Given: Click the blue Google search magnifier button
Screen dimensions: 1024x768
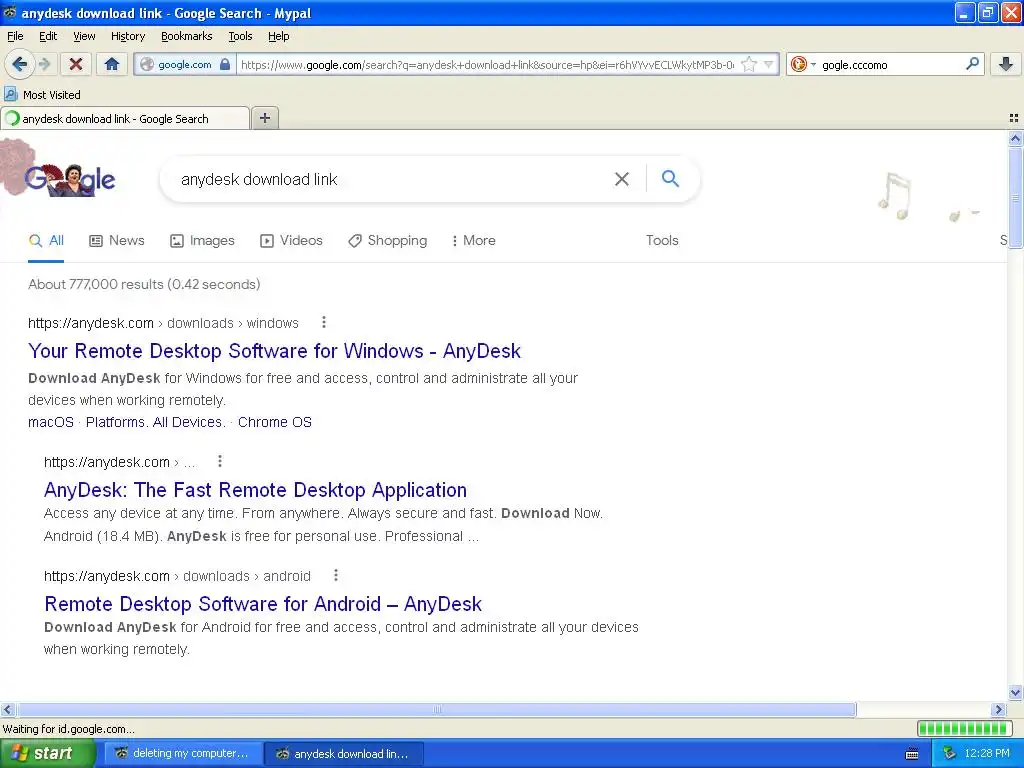Looking at the screenshot, I should click(670, 178).
